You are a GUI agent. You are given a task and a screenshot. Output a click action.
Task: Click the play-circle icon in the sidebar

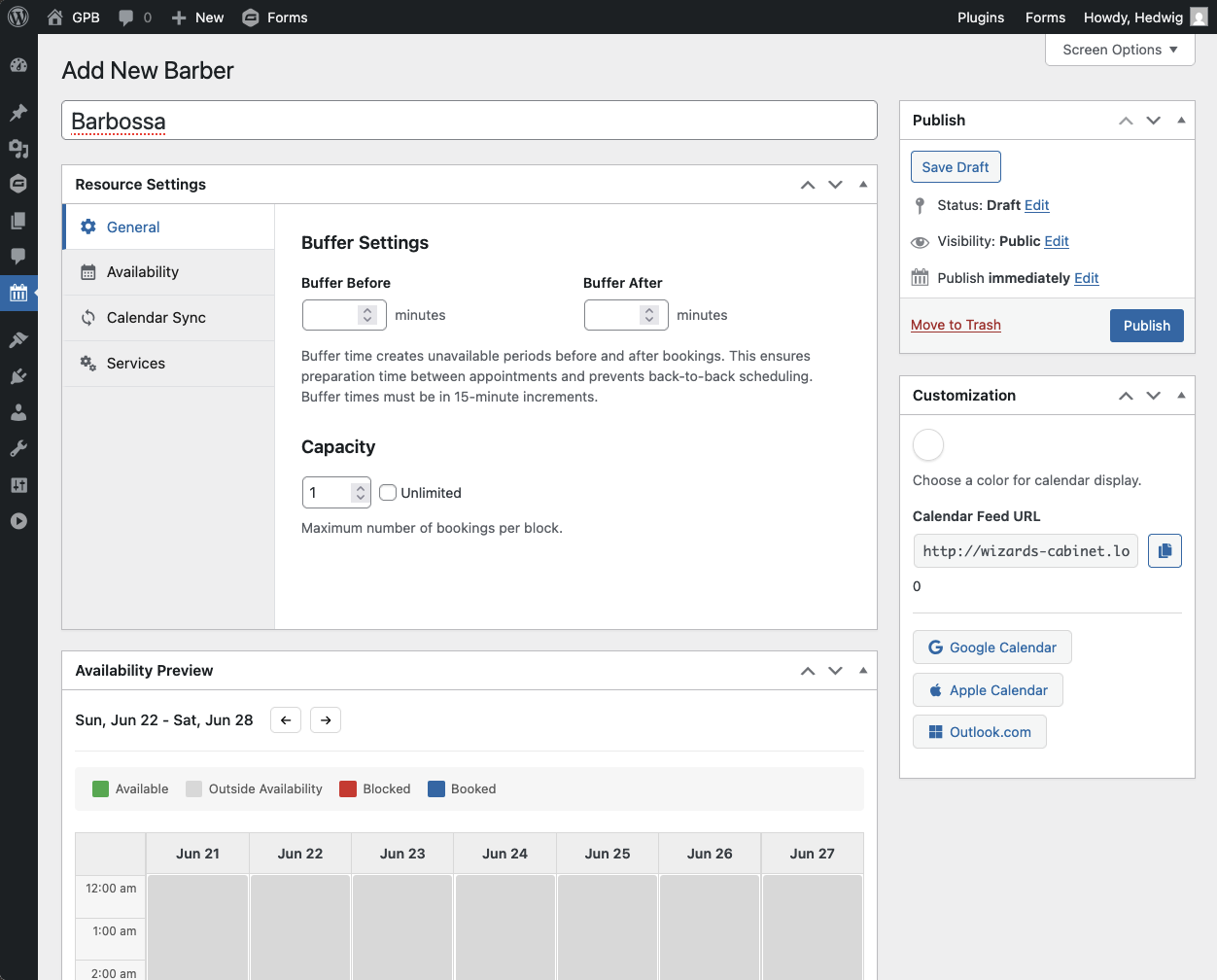point(18,521)
